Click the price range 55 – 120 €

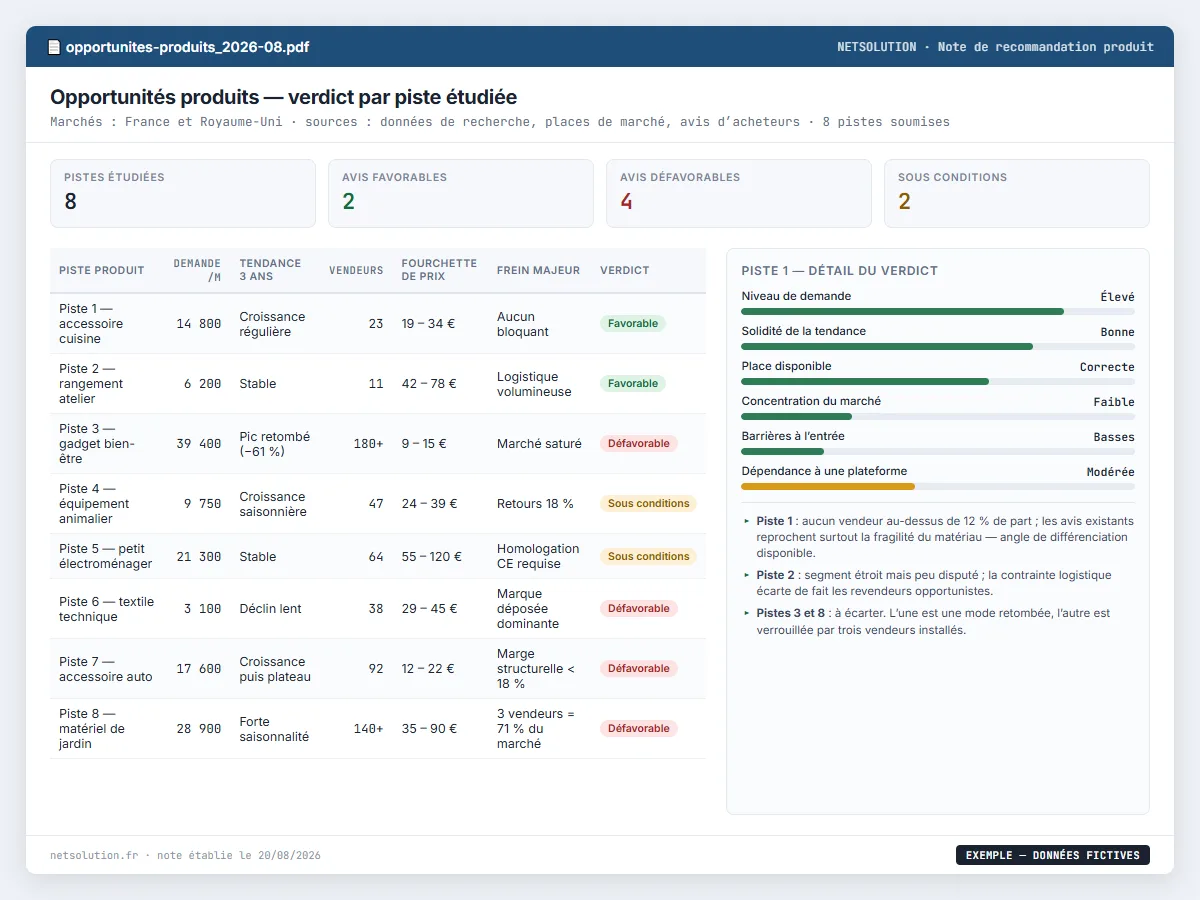point(431,556)
